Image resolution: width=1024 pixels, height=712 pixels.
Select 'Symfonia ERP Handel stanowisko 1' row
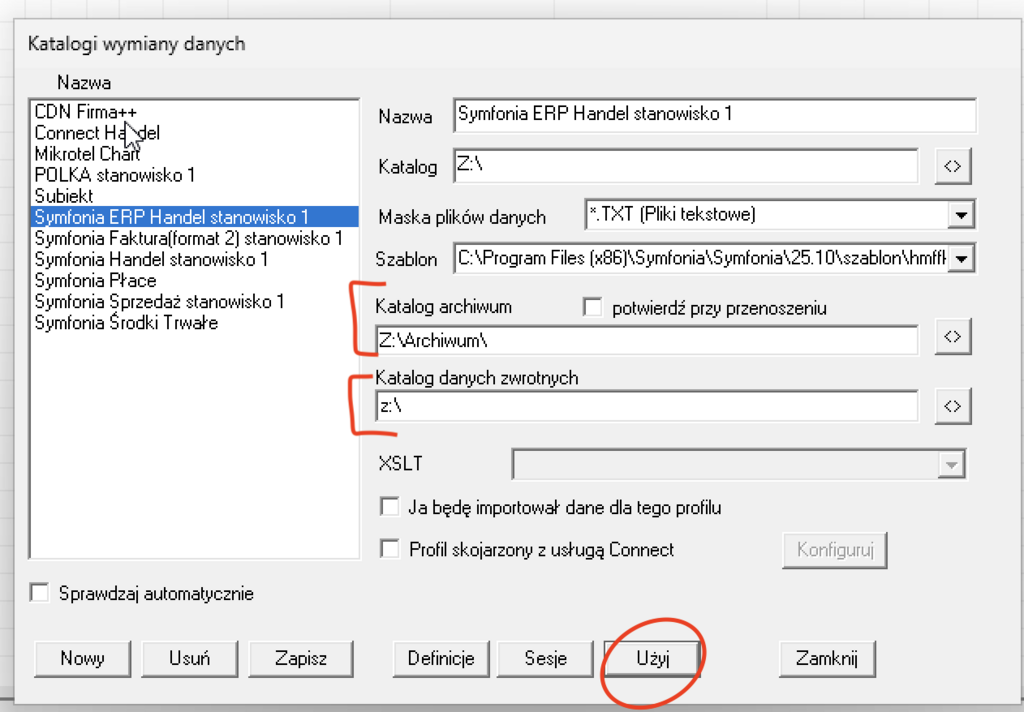[194, 217]
